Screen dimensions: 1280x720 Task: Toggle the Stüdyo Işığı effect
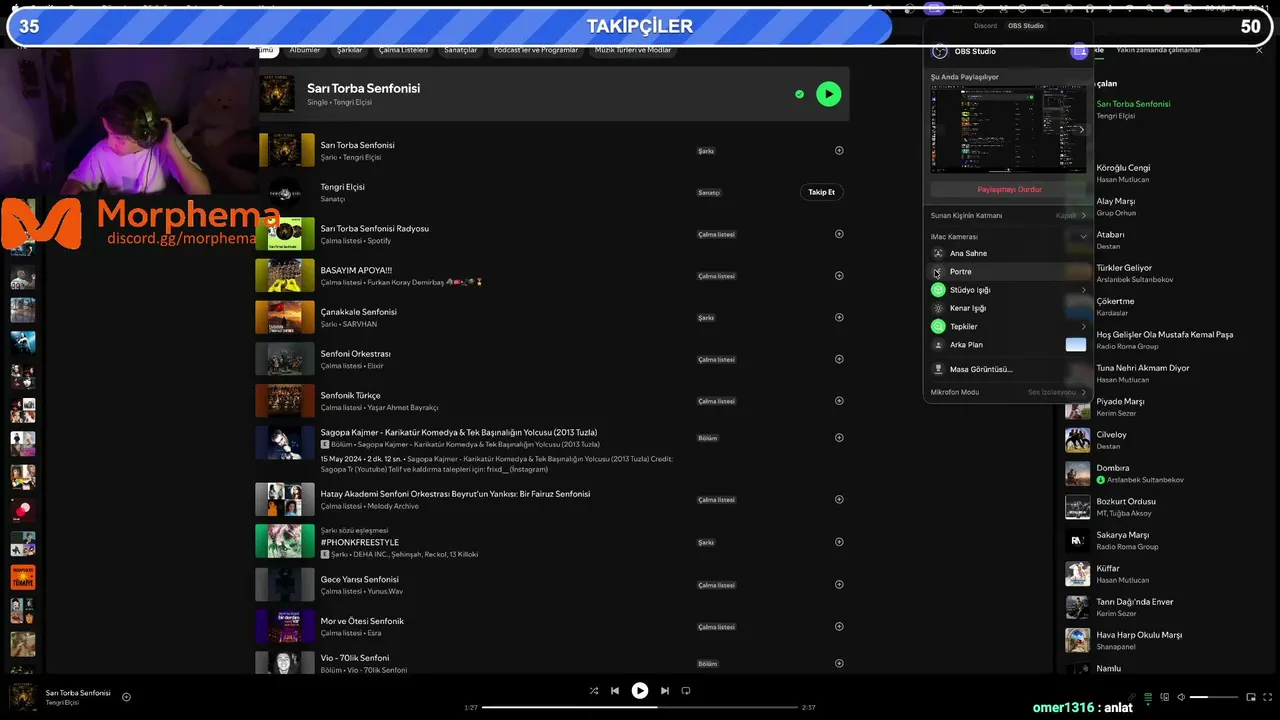pyautogui.click(x=938, y=290)
